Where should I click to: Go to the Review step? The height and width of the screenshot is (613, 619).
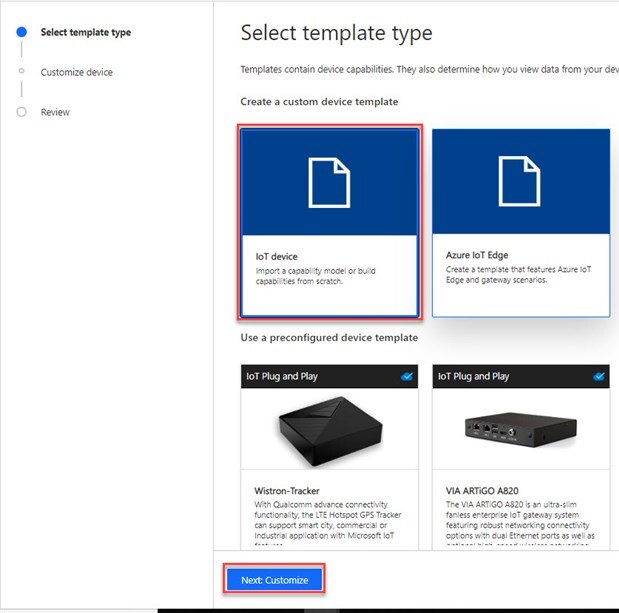[x=55, y=112]
